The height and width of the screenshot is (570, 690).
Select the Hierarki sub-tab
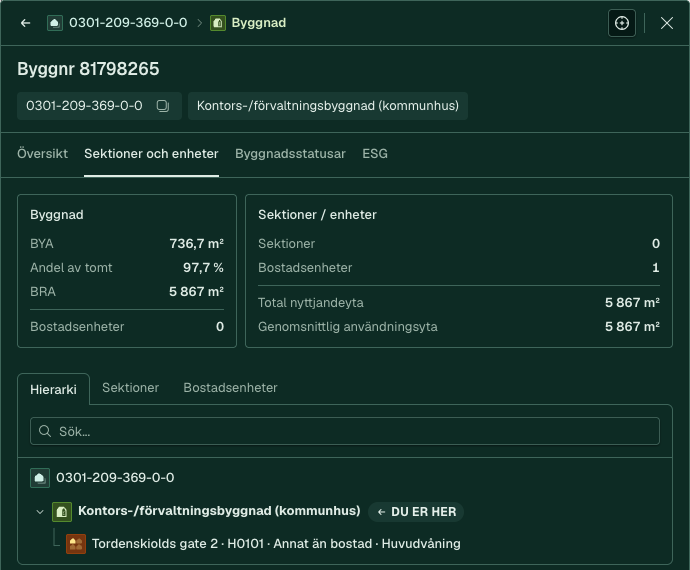point(53,389)
